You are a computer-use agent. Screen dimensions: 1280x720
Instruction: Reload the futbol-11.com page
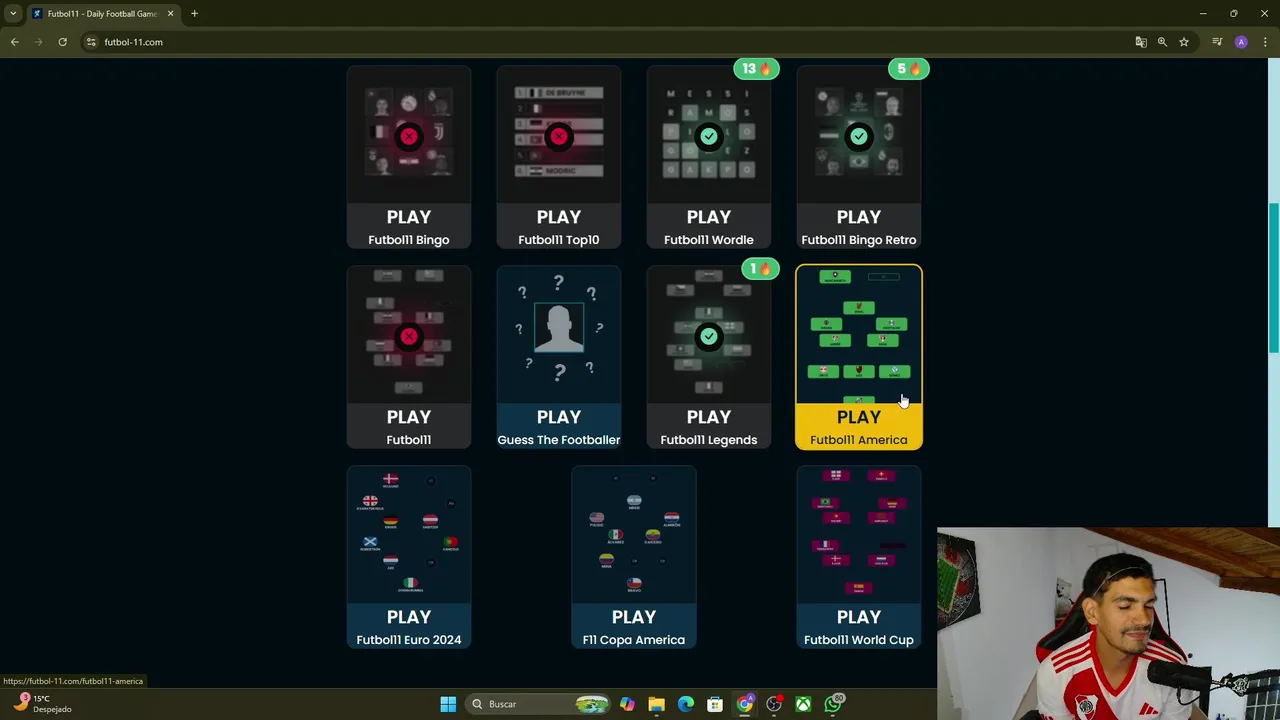click(62, 42)
